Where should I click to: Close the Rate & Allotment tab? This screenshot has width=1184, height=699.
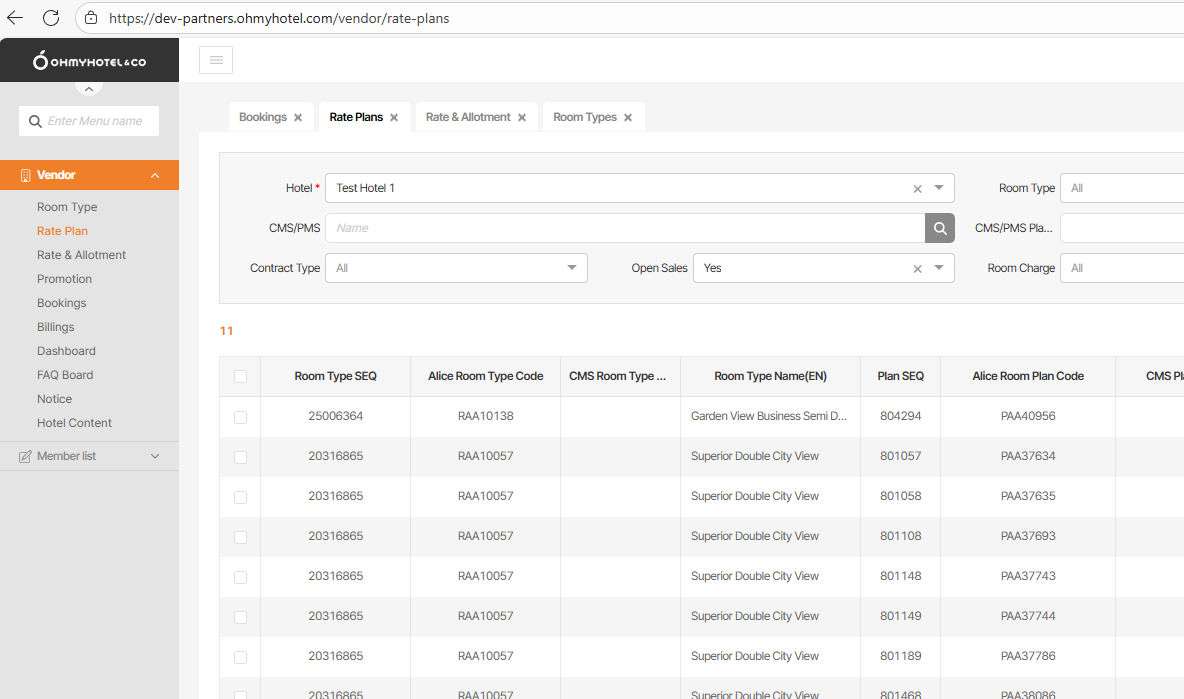(x=522, y=118)
